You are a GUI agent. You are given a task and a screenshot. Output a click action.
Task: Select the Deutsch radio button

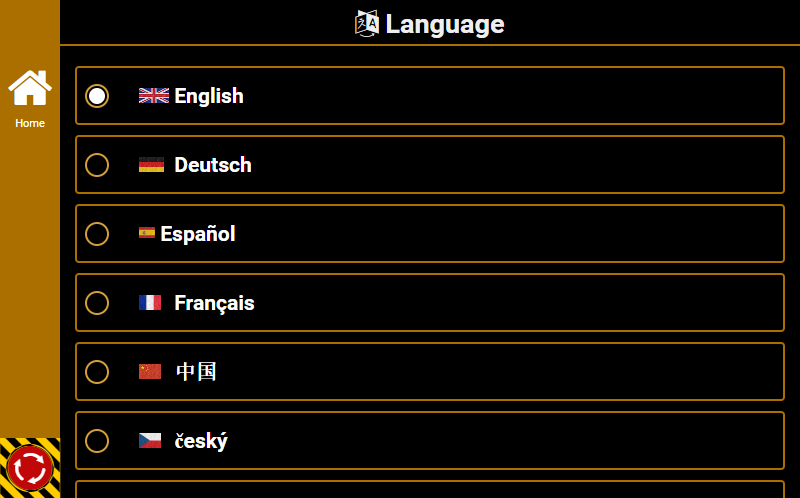click(x=97, y=165)
